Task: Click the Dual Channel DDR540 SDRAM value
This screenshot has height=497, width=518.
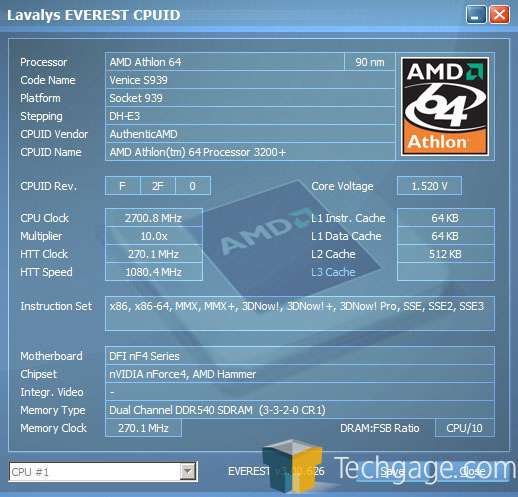Action: 300,410
